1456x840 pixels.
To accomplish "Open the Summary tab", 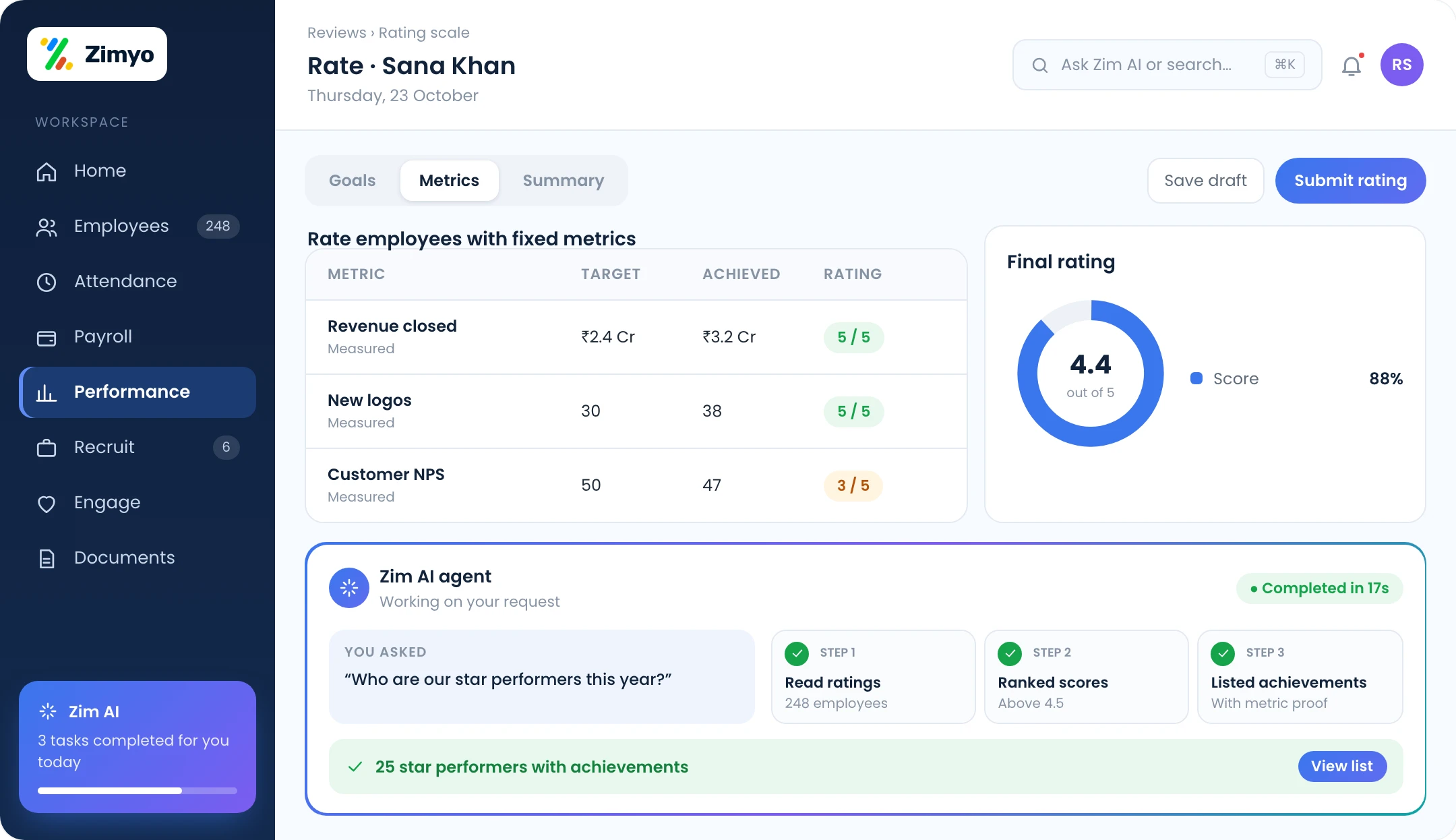I will (564, 181).
